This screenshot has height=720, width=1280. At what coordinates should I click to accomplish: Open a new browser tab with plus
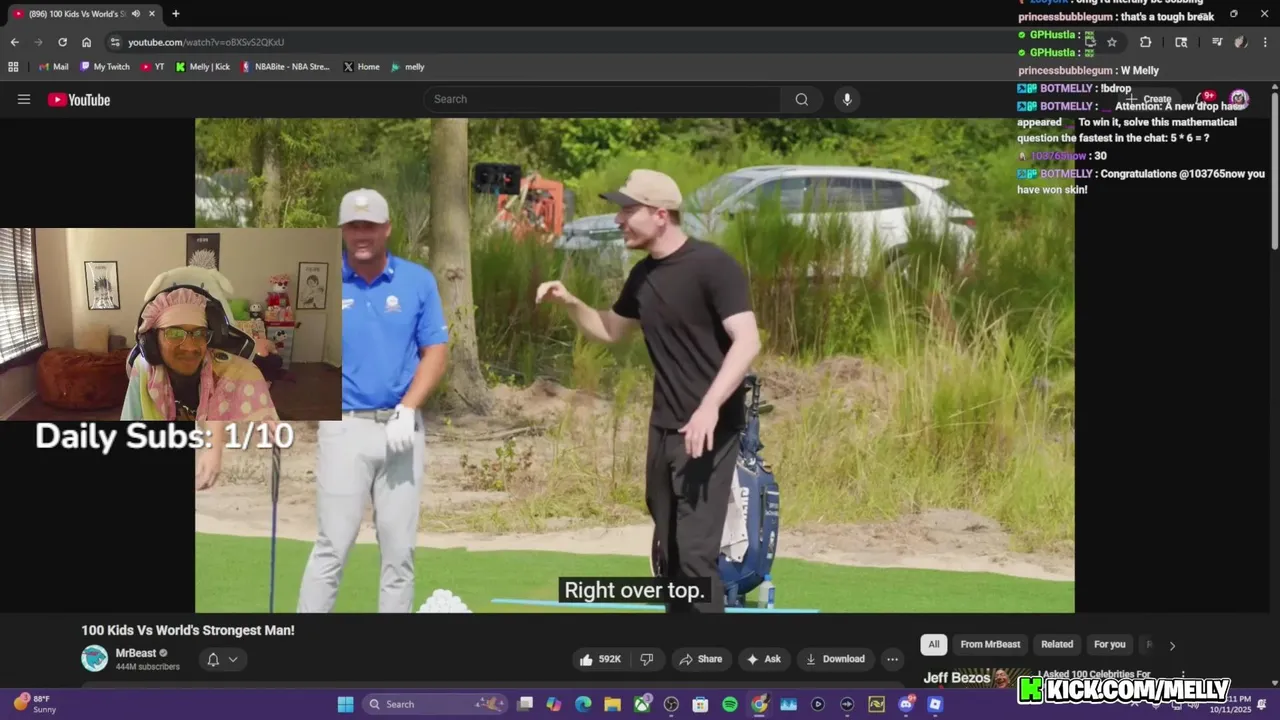176,14
